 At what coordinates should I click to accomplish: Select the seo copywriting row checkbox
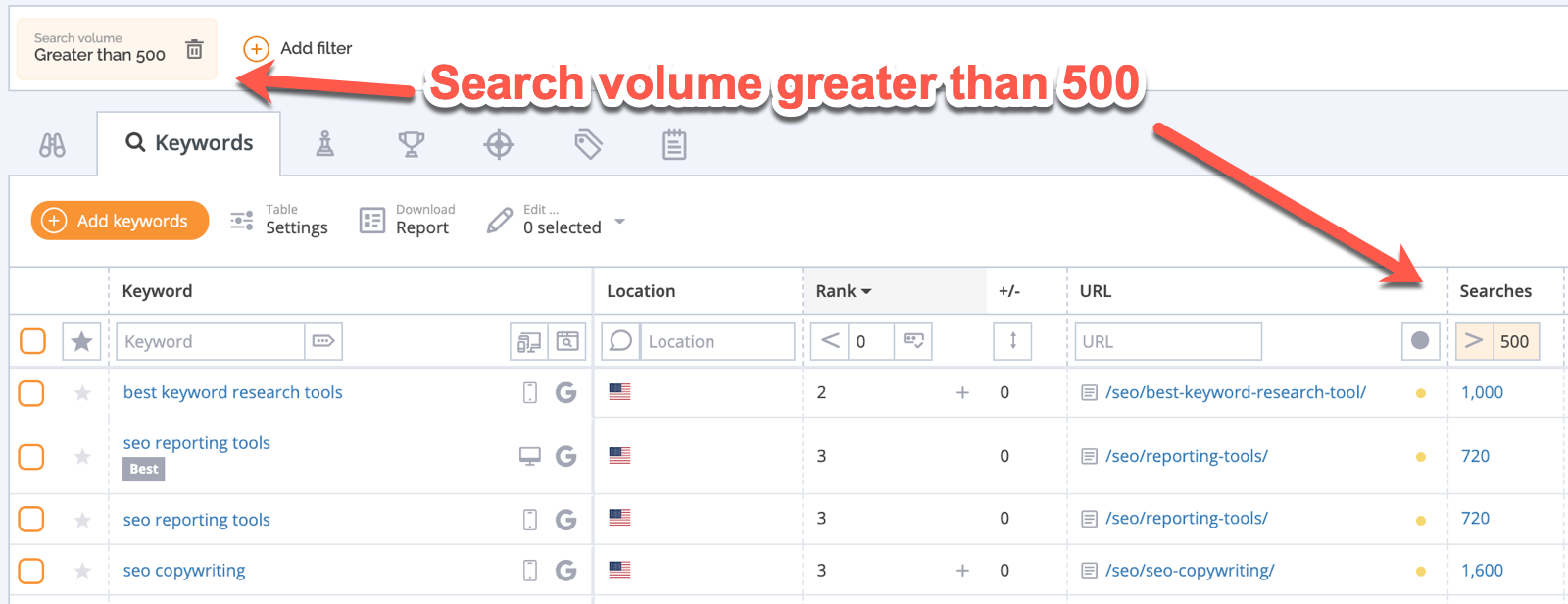pos(32,571)
